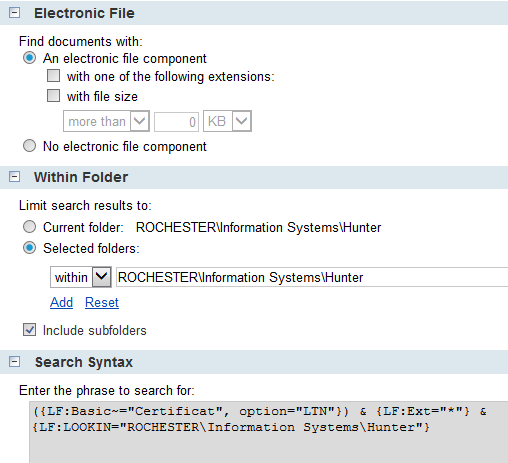Open the more than comparison dropdown
The width and height of the screenshot is (508, 463).
[106, 121]
